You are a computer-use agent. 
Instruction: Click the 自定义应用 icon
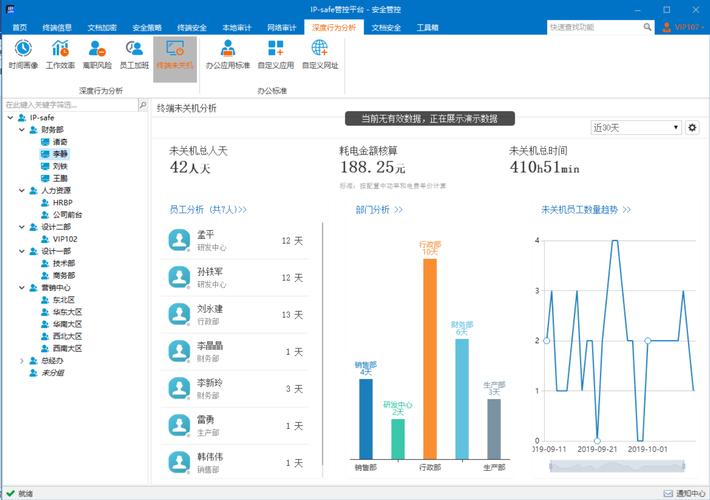point(274,52)
